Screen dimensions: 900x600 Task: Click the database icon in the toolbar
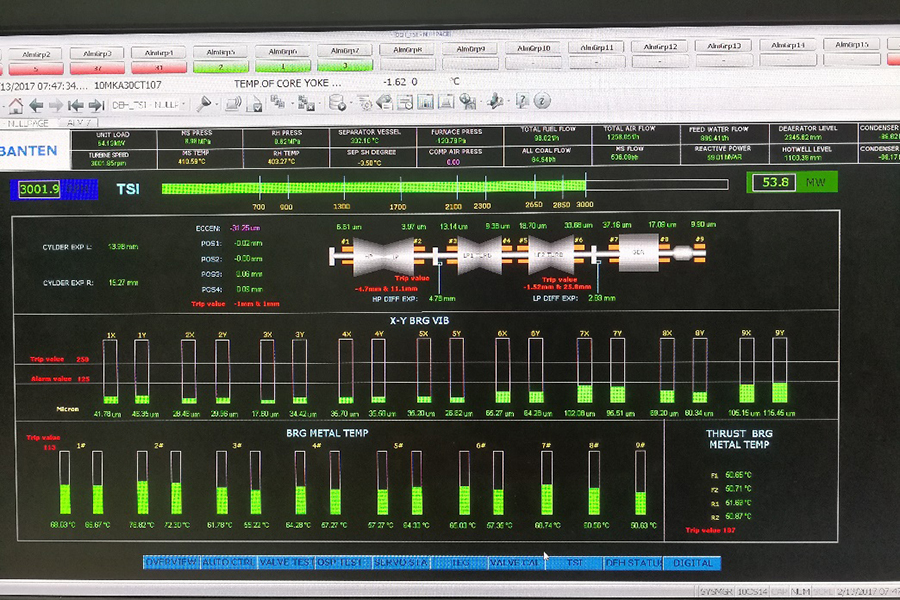coord(338,103)
